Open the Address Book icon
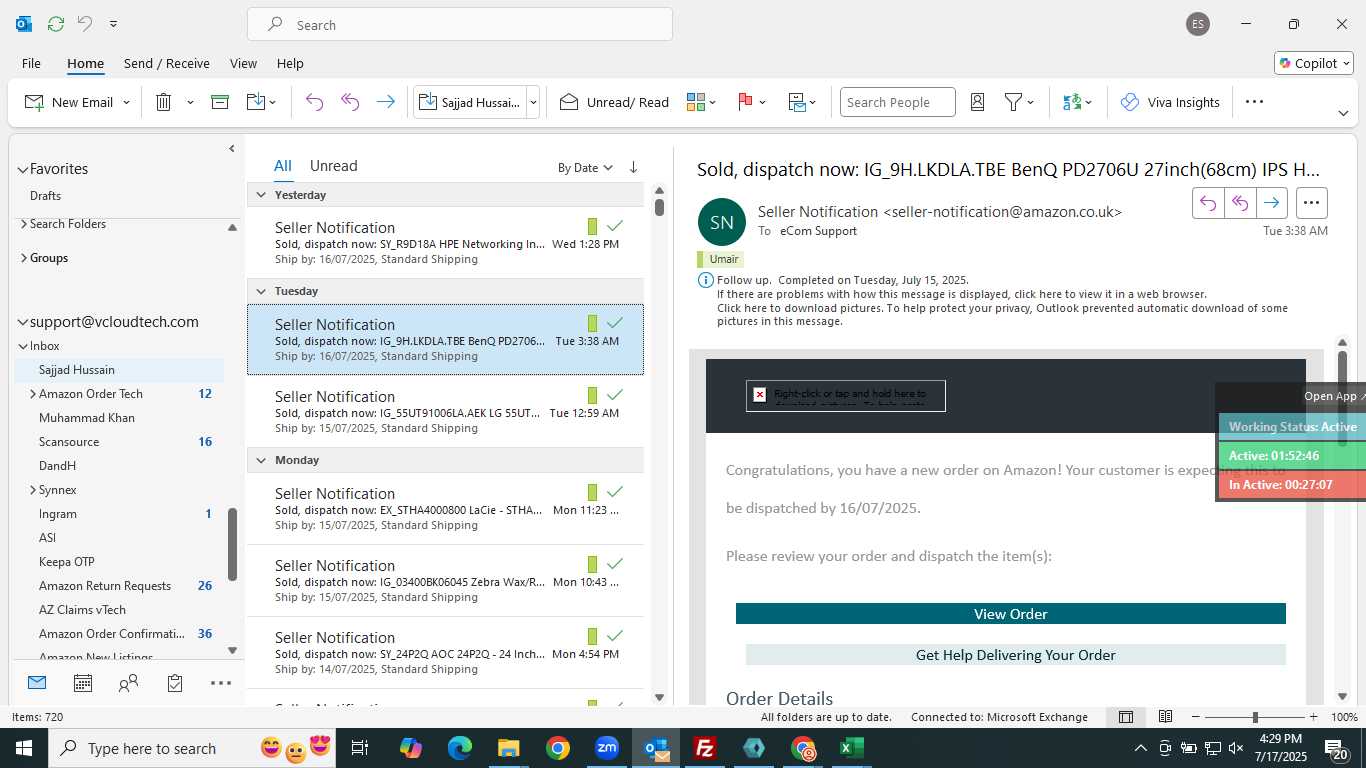This screenshot has height=768, width=1366. [x=978, y=102]
